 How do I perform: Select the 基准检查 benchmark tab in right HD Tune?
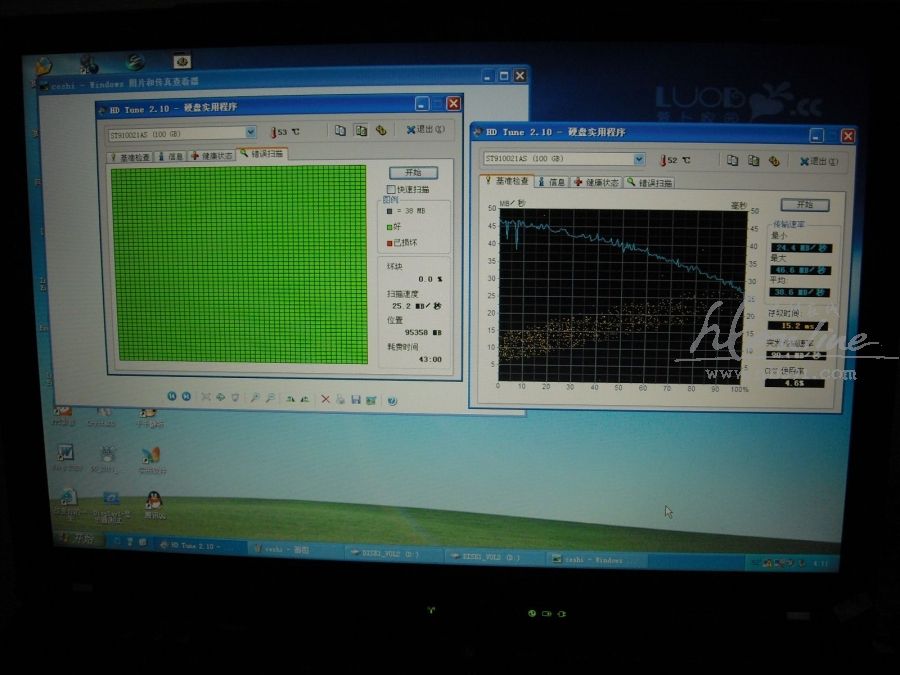tap(507, 181)
